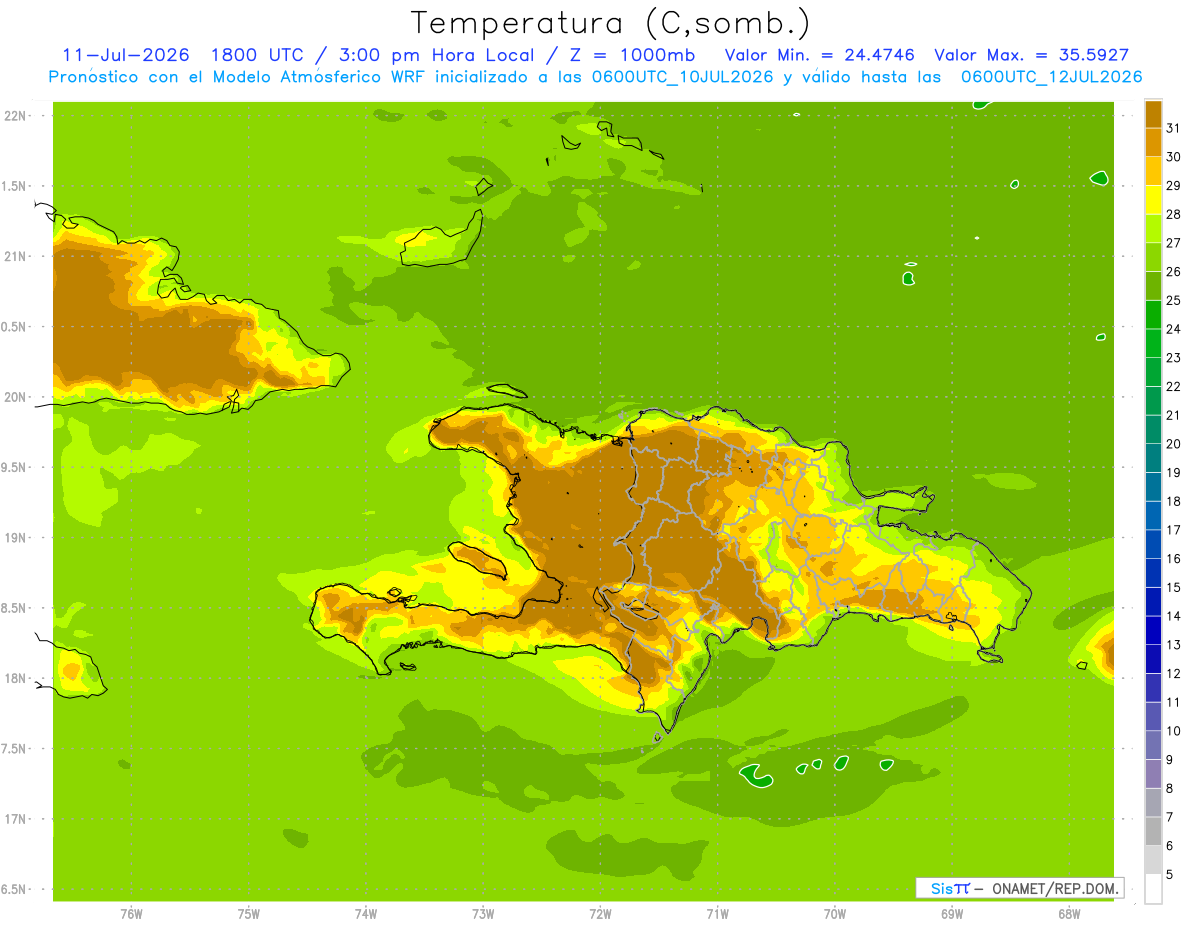Select the '0600UTC_12JUL2026' valid-until timestamp
This screenshot has width=1200, height=927.
click(x=1051, y=77)
